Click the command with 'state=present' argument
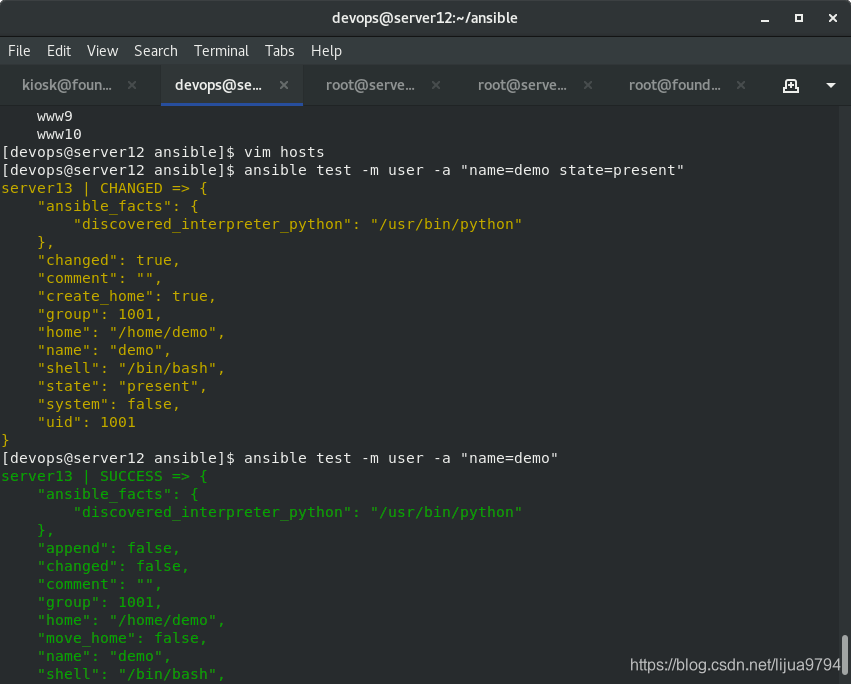 click(x=342, y=170)
